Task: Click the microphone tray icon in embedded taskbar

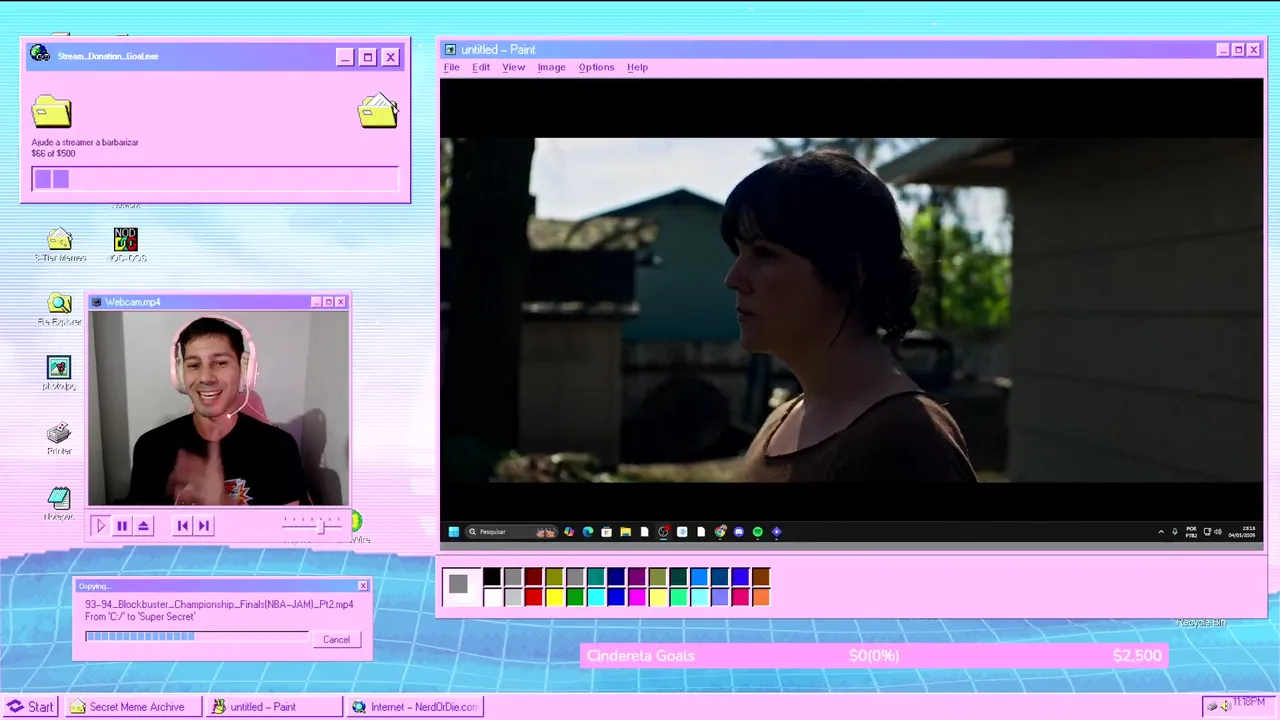Action: click(x=1175, y=532)
